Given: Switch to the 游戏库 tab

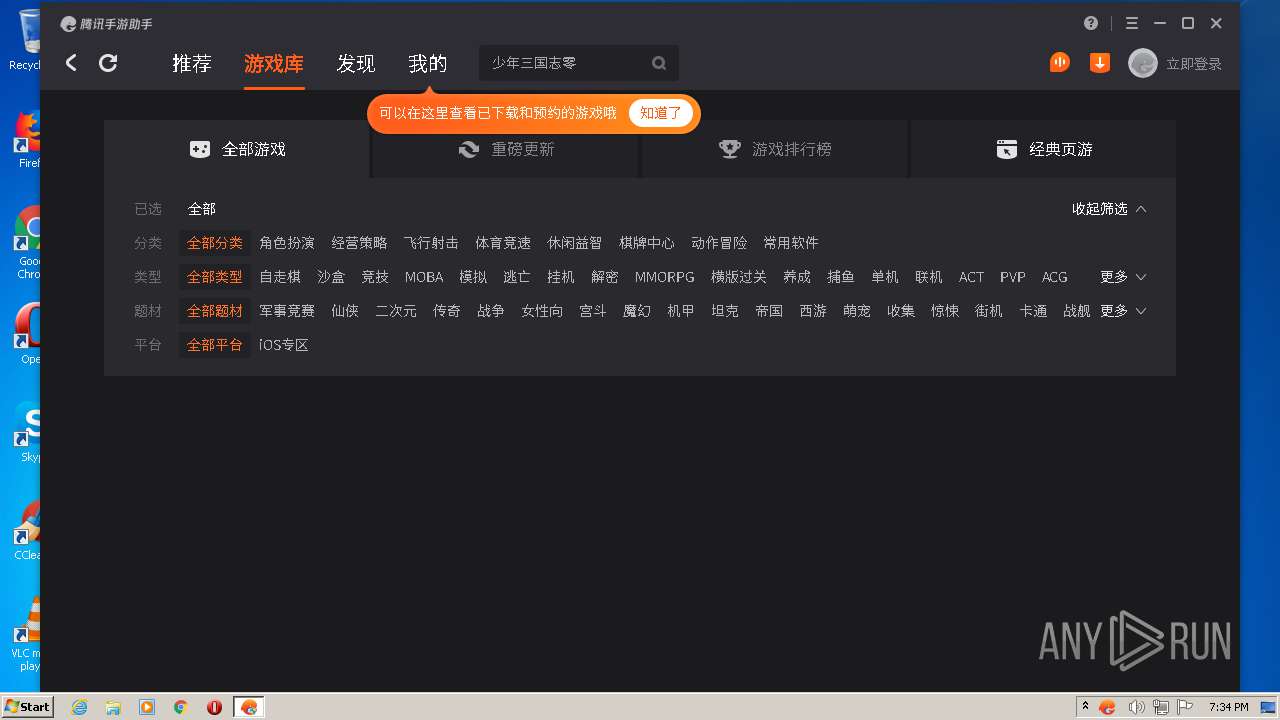Looking at the screenshot, I should coord(274,63).
